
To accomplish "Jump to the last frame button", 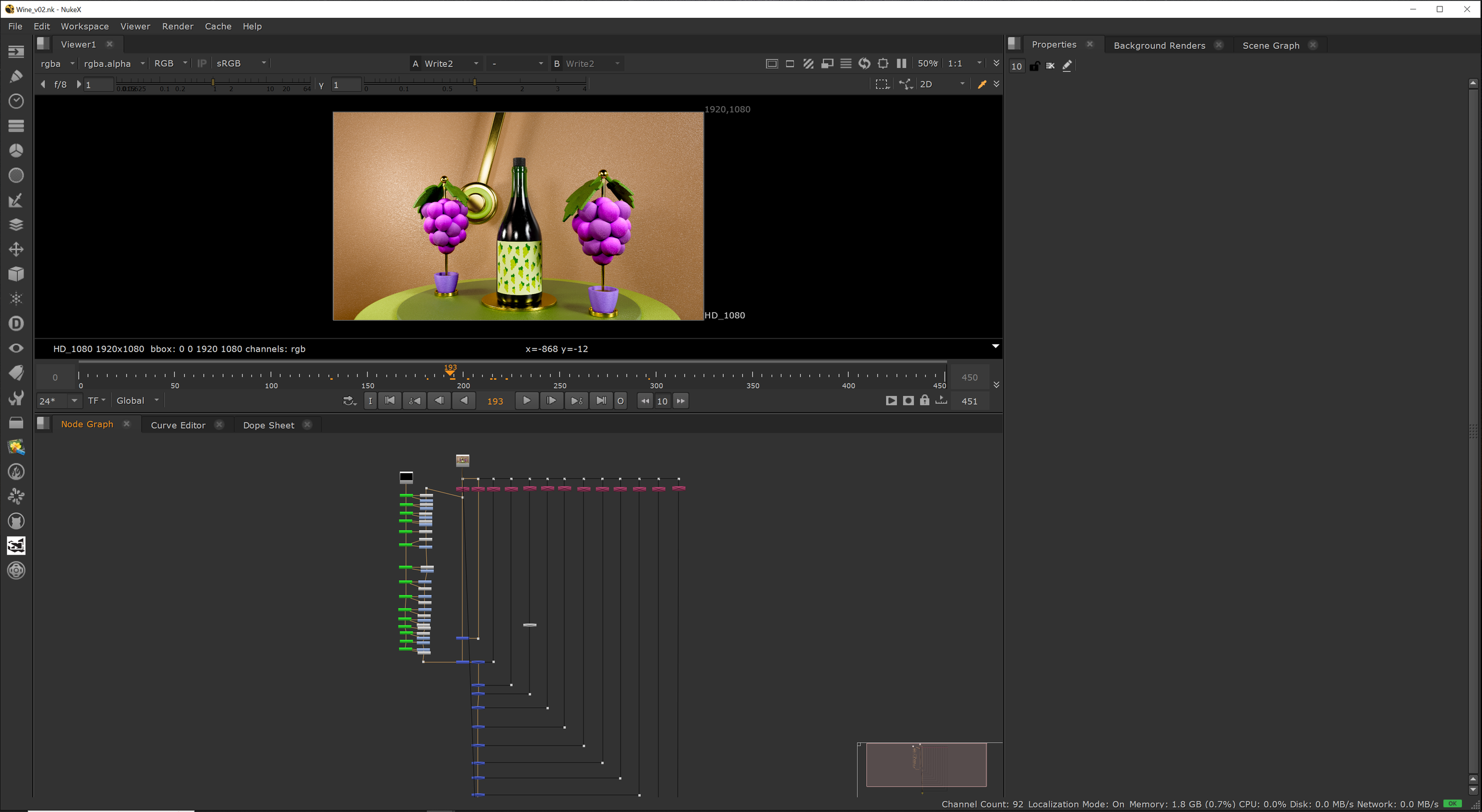I will click(x=601, y=401).
